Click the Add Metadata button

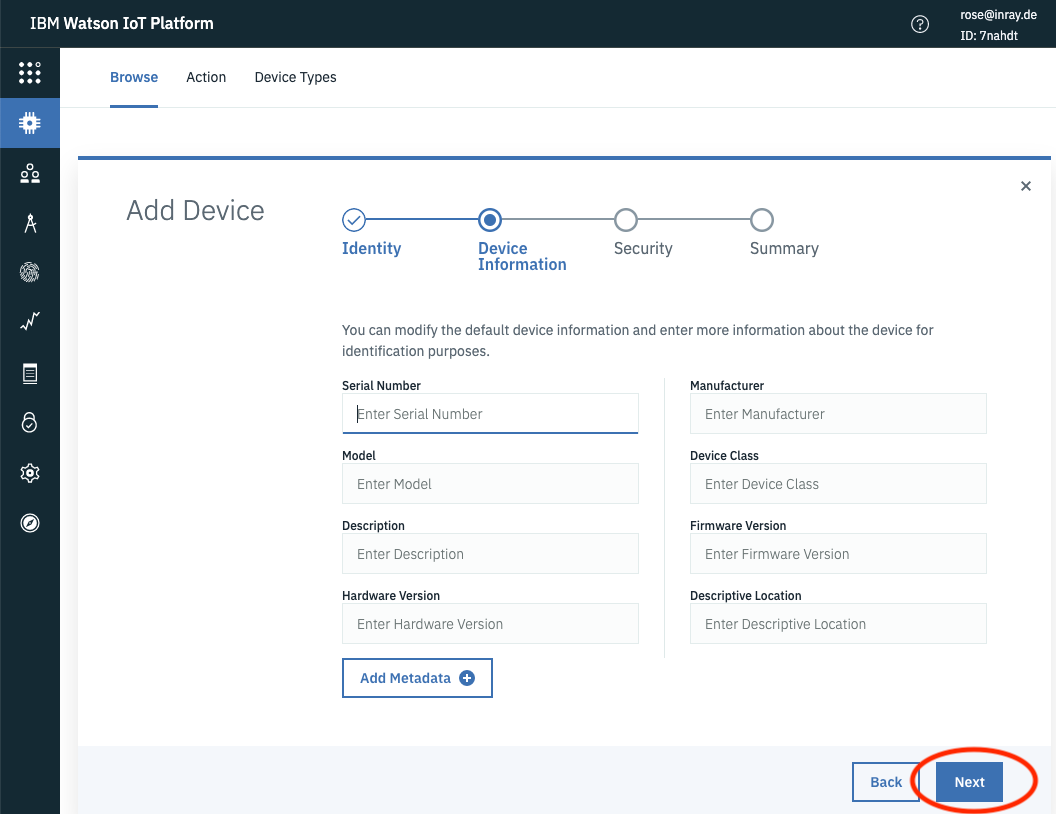click(417, 677)
